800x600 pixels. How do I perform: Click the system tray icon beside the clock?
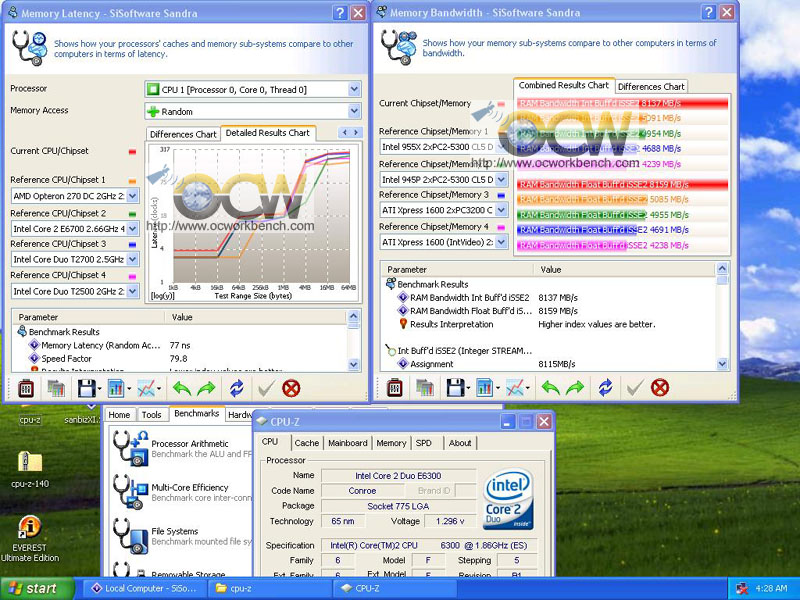click(x=742, y=589)
